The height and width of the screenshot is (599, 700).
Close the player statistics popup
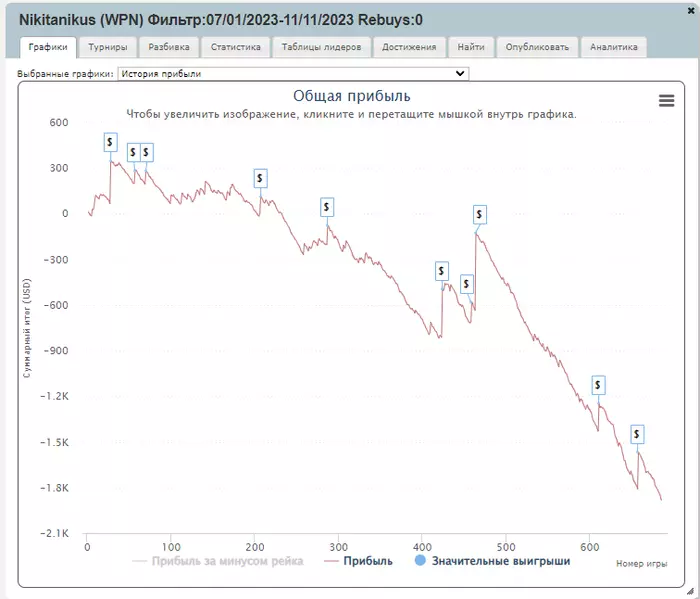(x=691, y=11)
